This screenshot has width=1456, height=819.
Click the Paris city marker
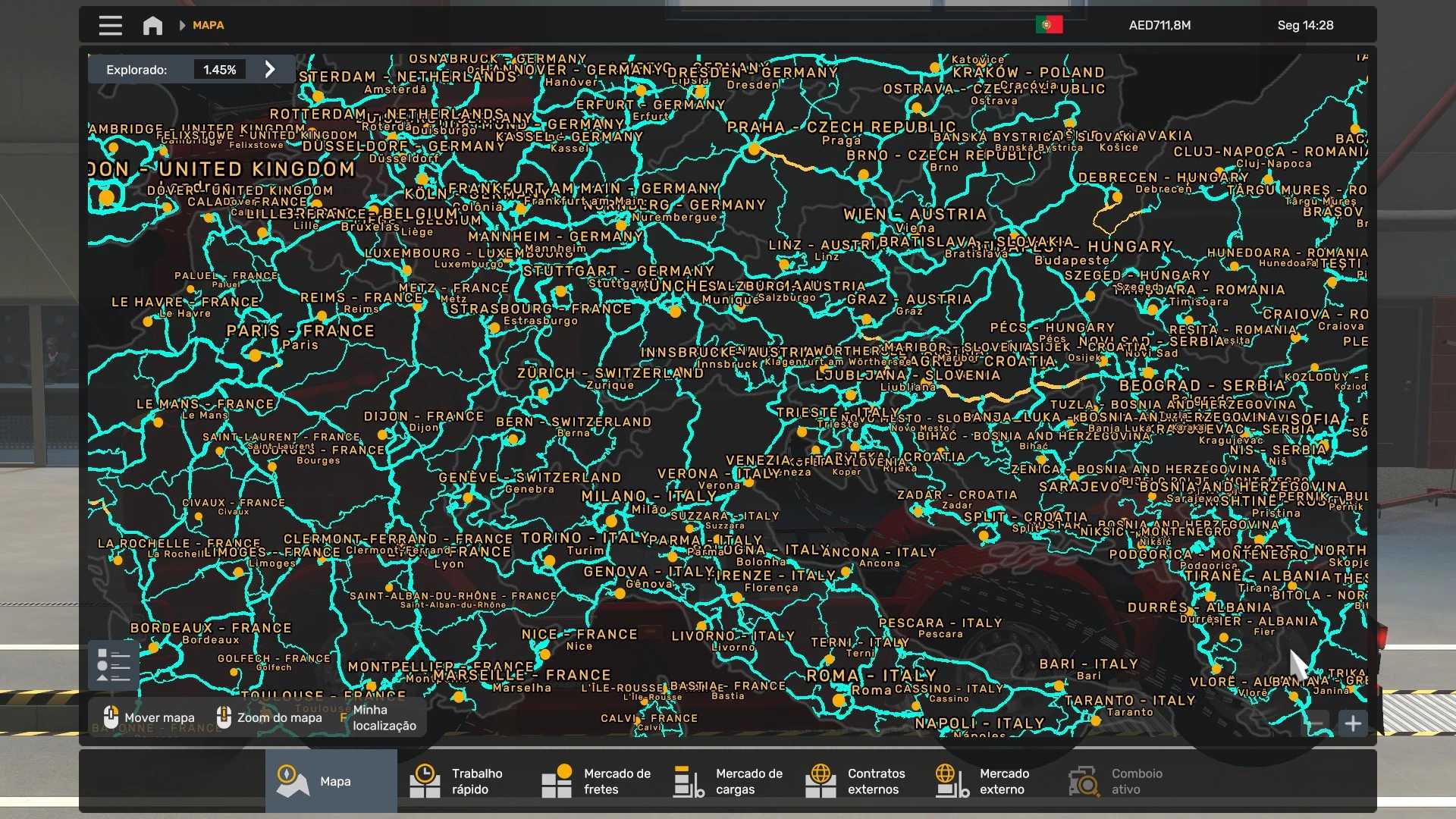pyautogui.click(x=256, y=355)
